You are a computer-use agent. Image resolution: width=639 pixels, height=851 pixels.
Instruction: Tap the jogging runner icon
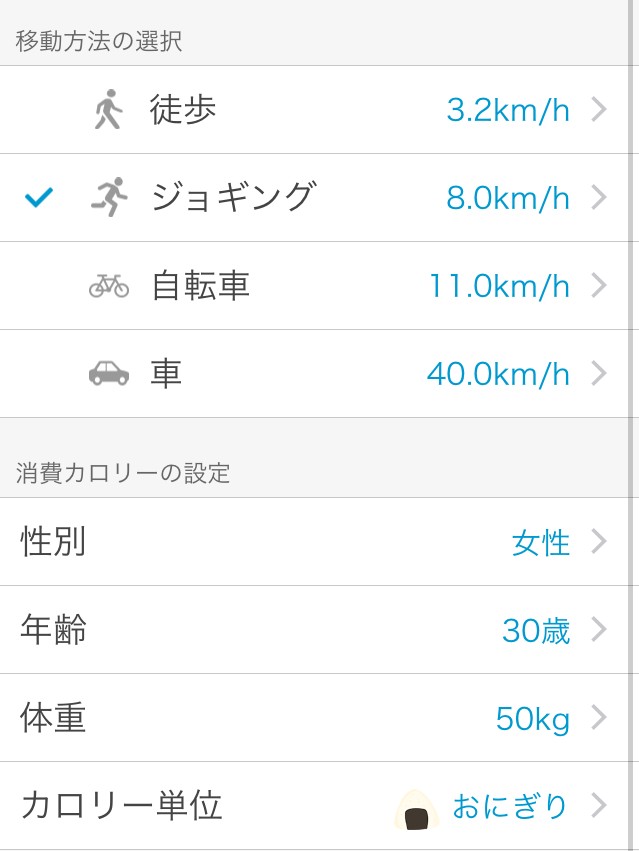coord(109,198)
